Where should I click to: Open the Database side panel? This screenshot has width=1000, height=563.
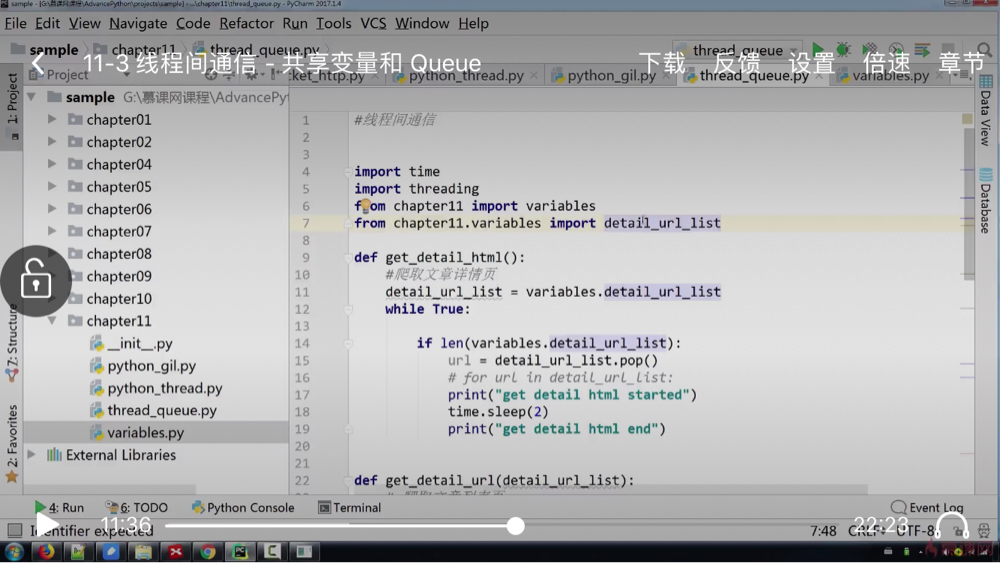pyautogui.click(x=985, y=201)
